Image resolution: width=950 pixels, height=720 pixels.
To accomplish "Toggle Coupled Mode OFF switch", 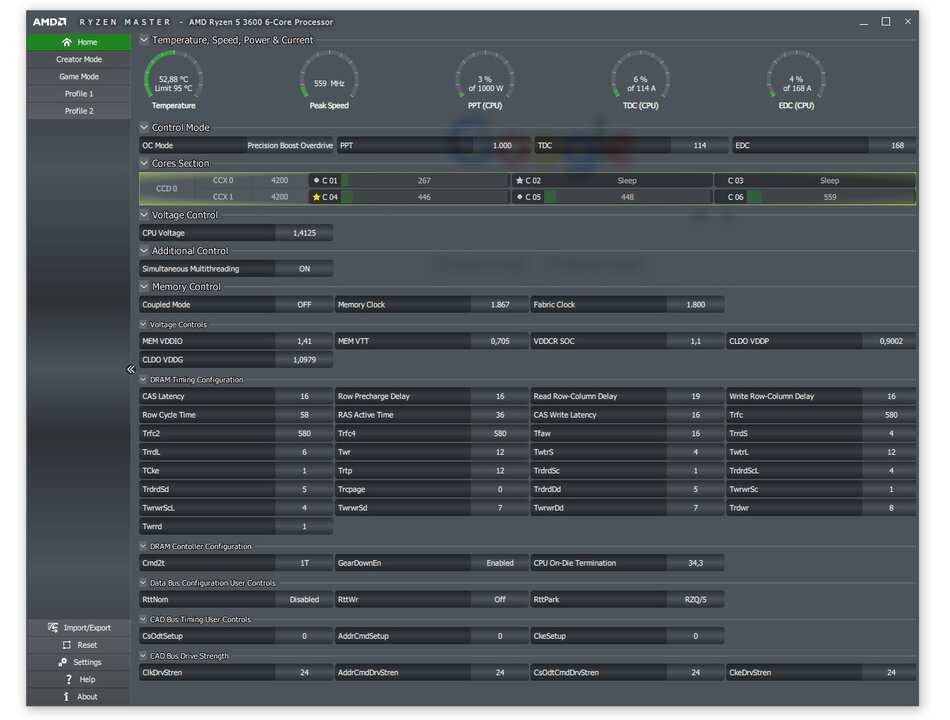I will coord(304,304).
